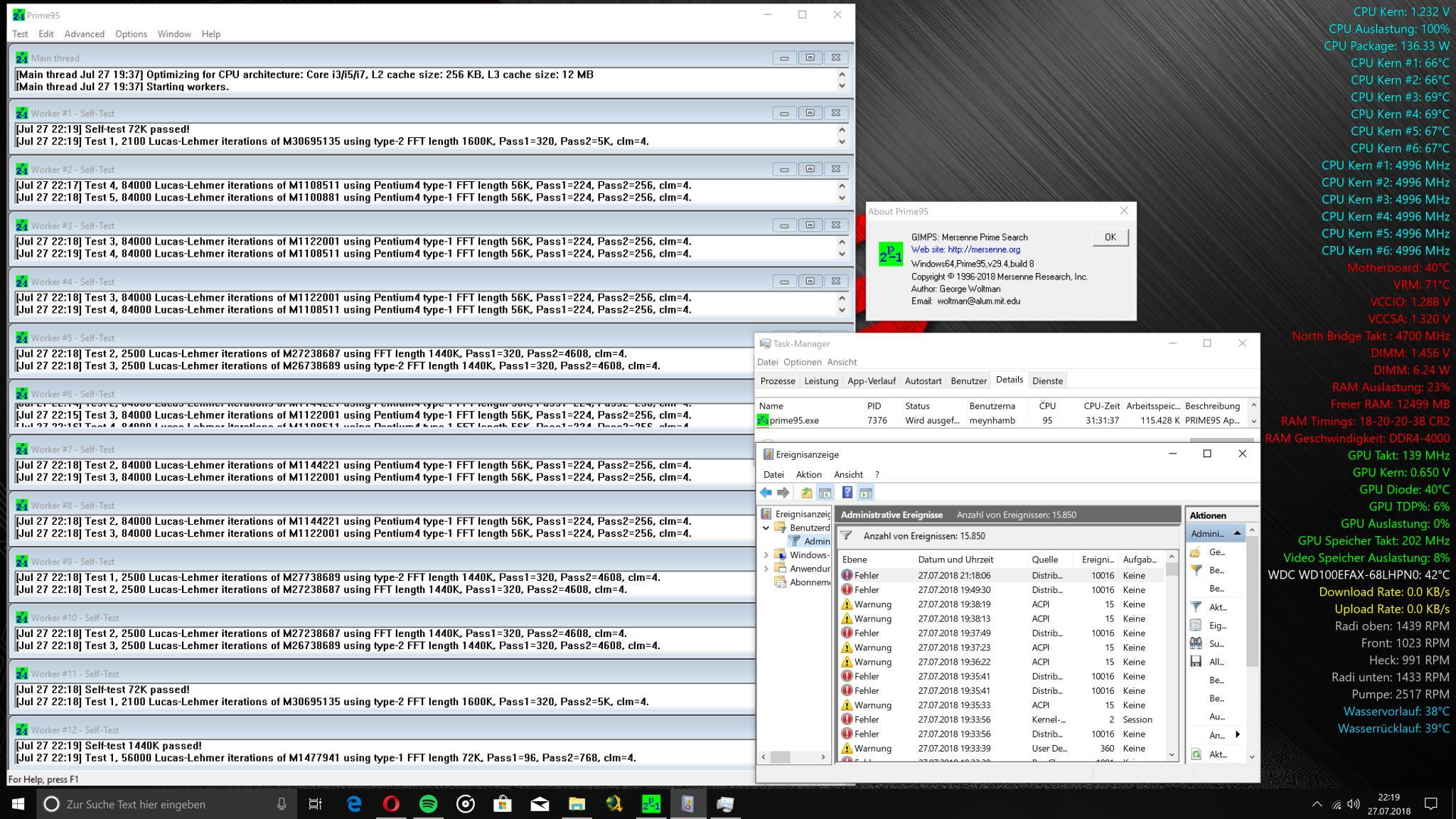Open the Test menu in Prime95
Screen dimensions: 1456x819
[x=20, y=33]
